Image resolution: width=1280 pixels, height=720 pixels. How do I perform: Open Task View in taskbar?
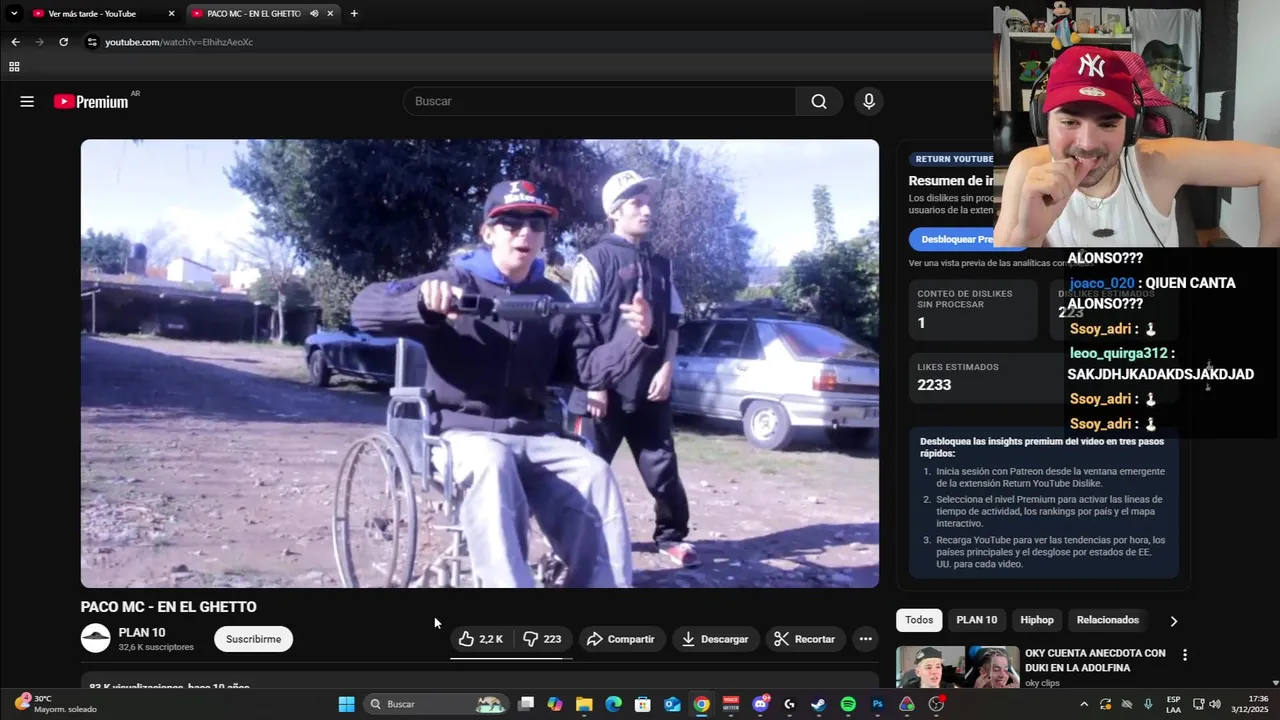pyautogui.click(x=526, y=704)
